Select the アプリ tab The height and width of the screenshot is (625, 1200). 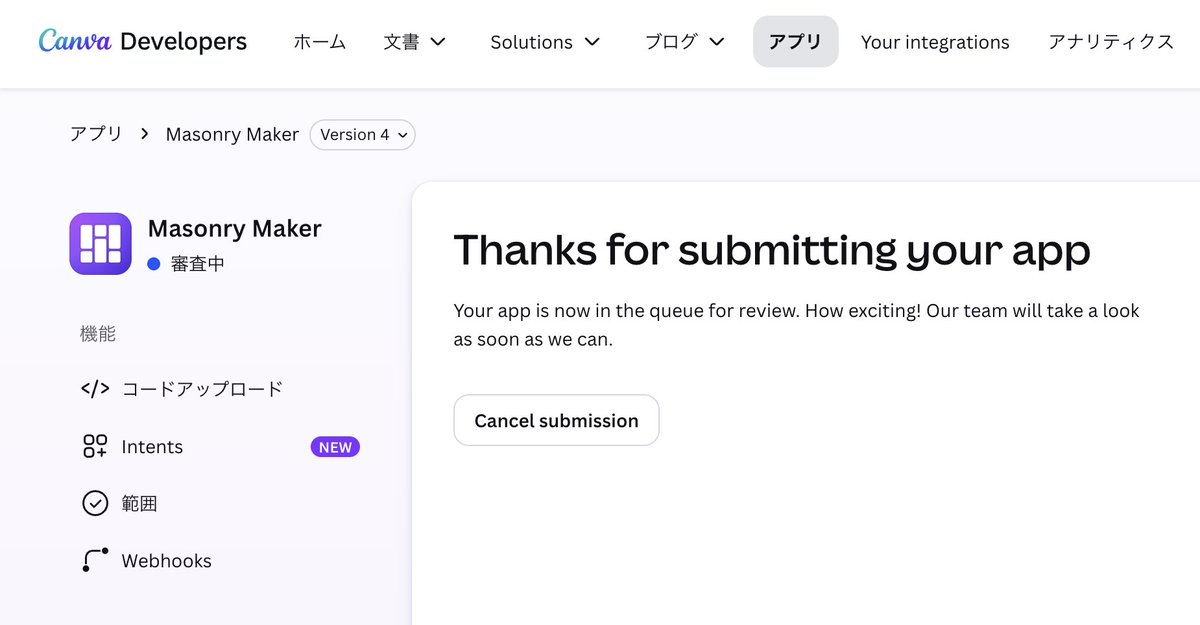795,42
